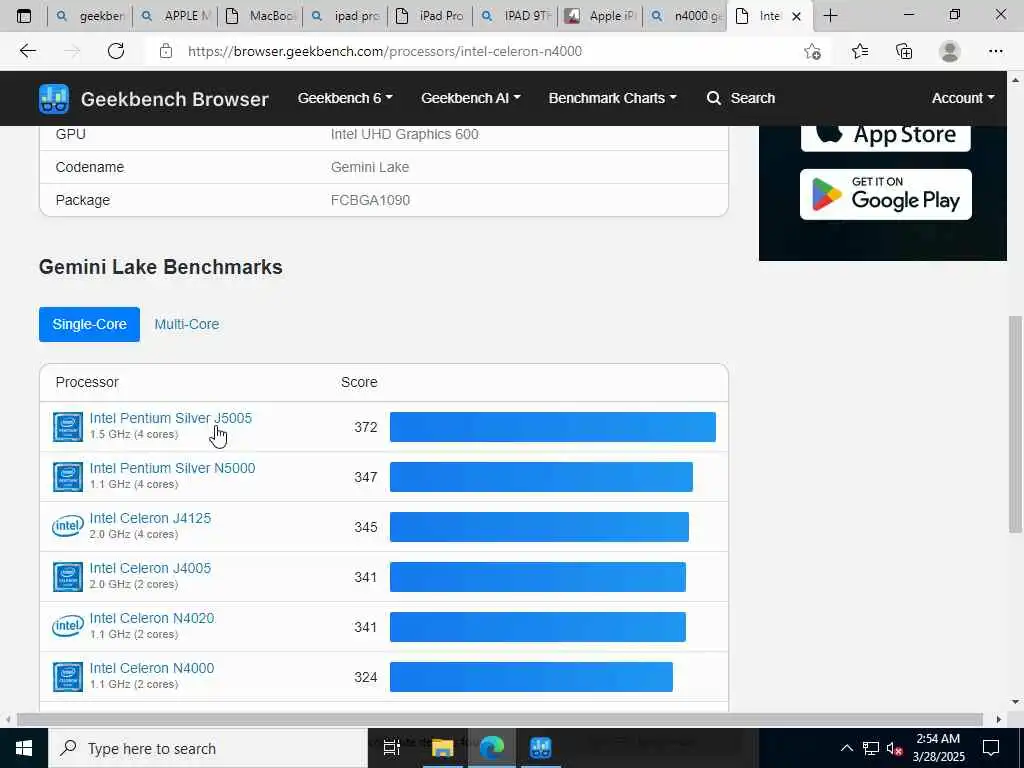Click the browser profile avatar icon
The width and height of the screenshot is (1024, 768).
click(950, 51)
